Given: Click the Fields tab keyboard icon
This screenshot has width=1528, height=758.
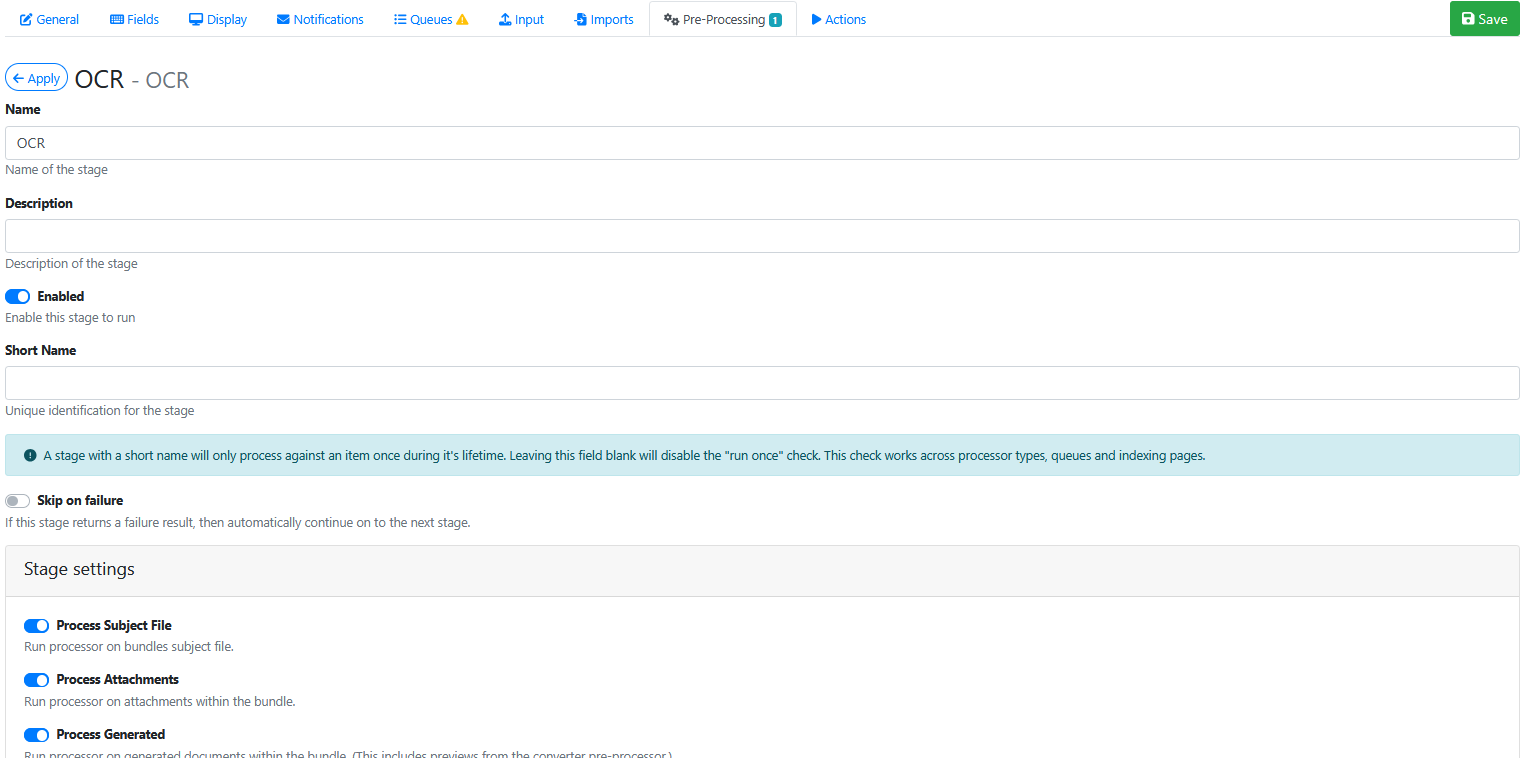Looking at the screenshot, I should [x=117, y=20].
